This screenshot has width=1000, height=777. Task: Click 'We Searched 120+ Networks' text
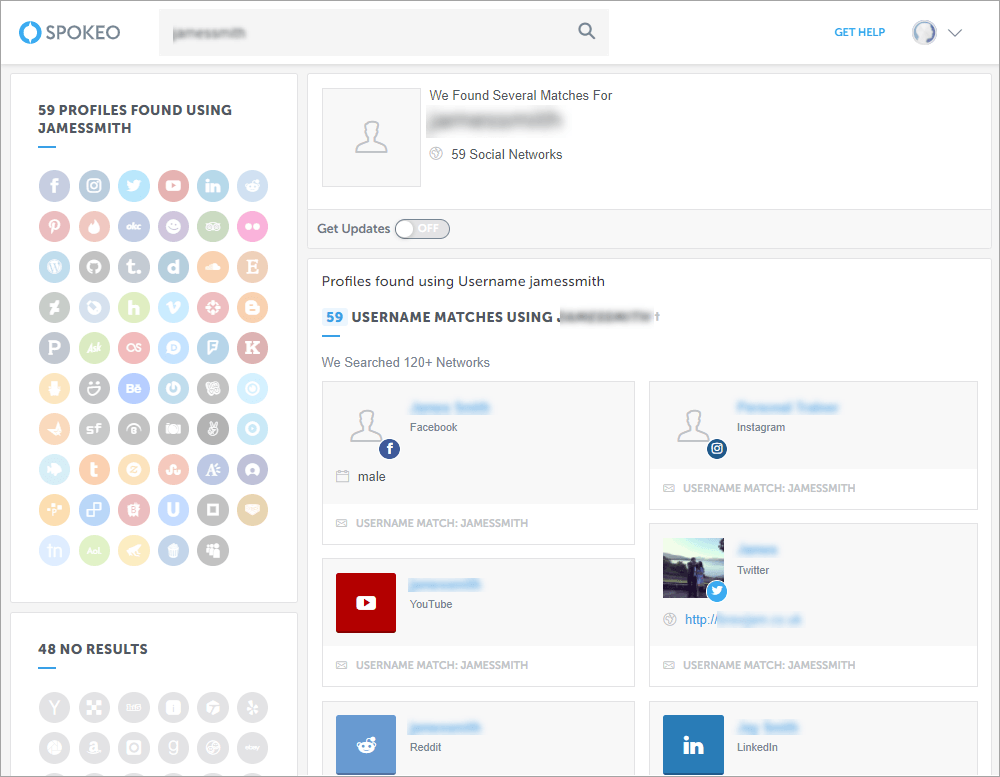(x=406, y=362)
